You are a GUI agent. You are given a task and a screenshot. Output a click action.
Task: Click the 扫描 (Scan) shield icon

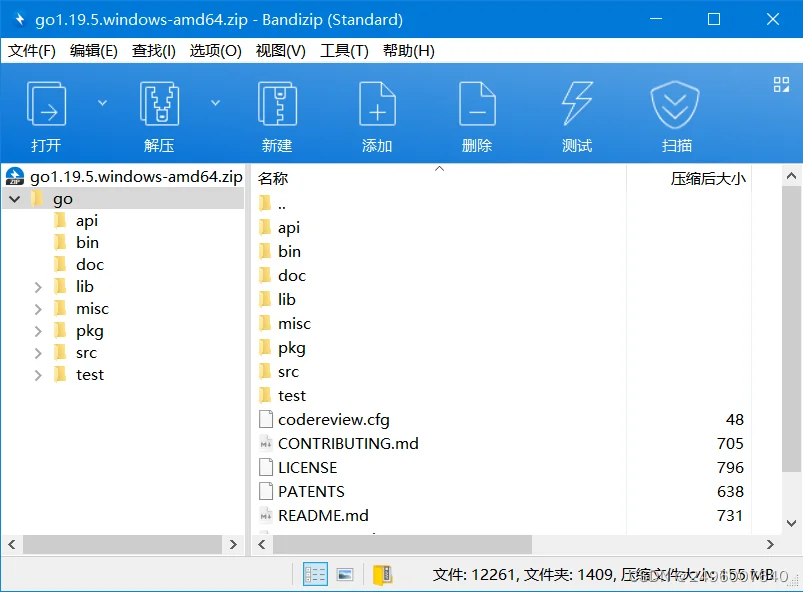675,105
